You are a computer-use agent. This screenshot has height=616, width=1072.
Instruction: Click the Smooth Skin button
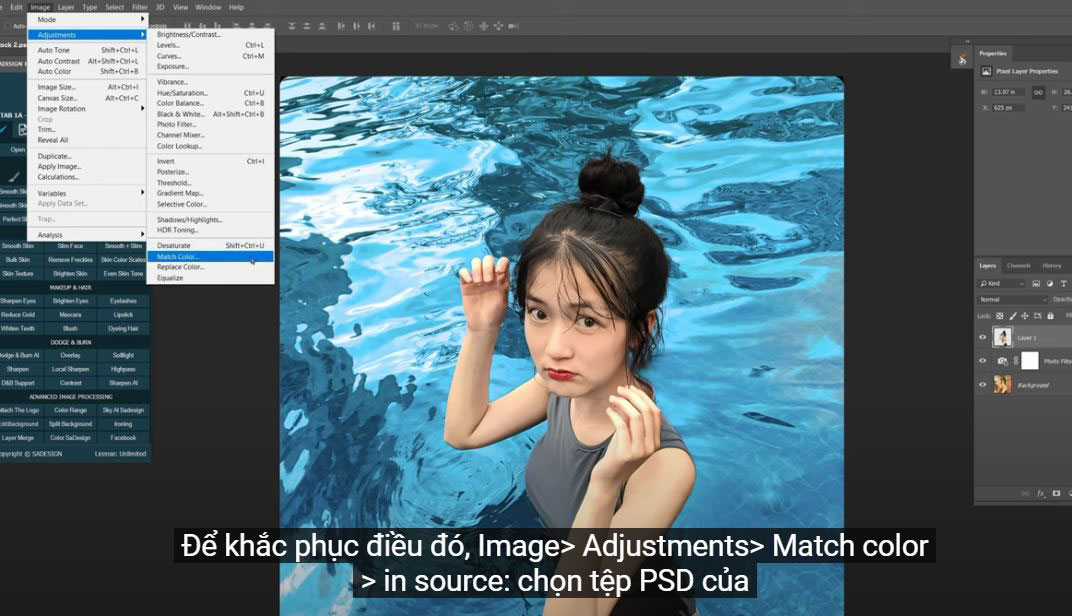pyautogui.click(x=17, y=245)
